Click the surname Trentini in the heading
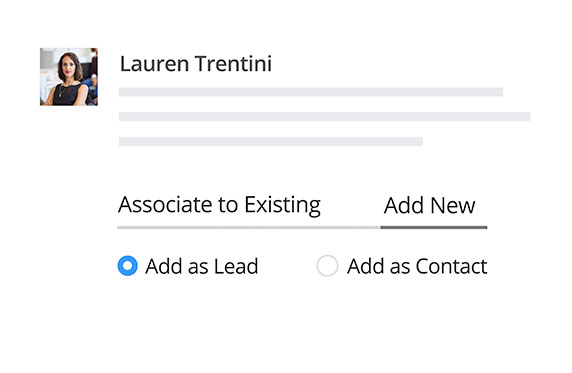The height and width of the screenshot is (373, 572). tap(233, 64)
